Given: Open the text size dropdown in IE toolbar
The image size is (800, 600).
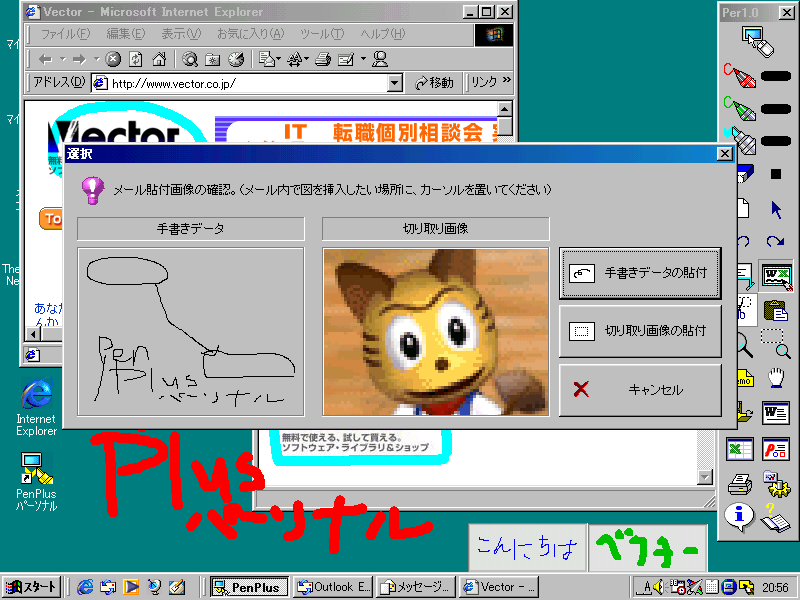Looking at the screenshot, I should point(297,60).
